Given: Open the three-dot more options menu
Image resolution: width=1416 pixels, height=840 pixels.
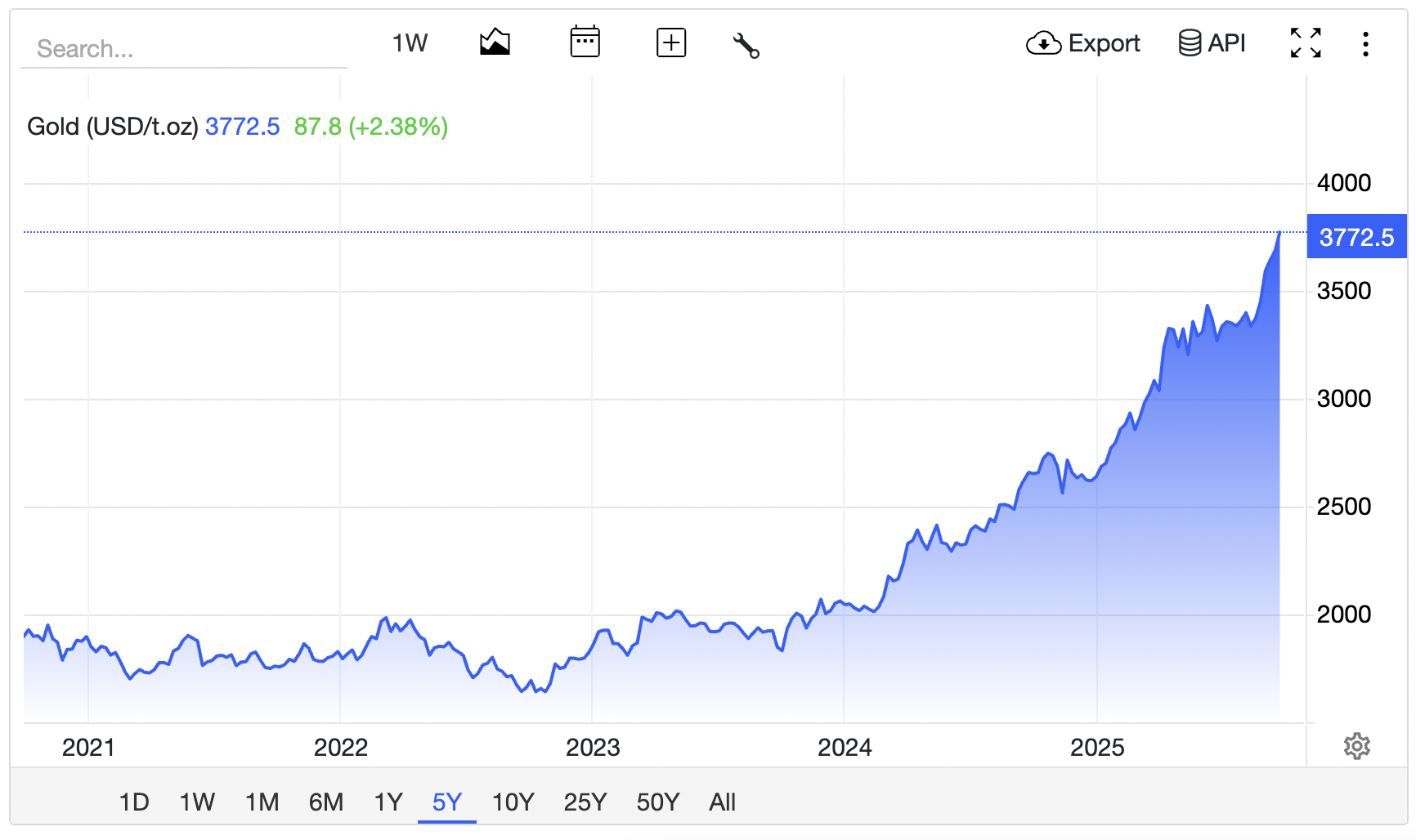Looking at the screenshot, I should tap(1365, 44).
